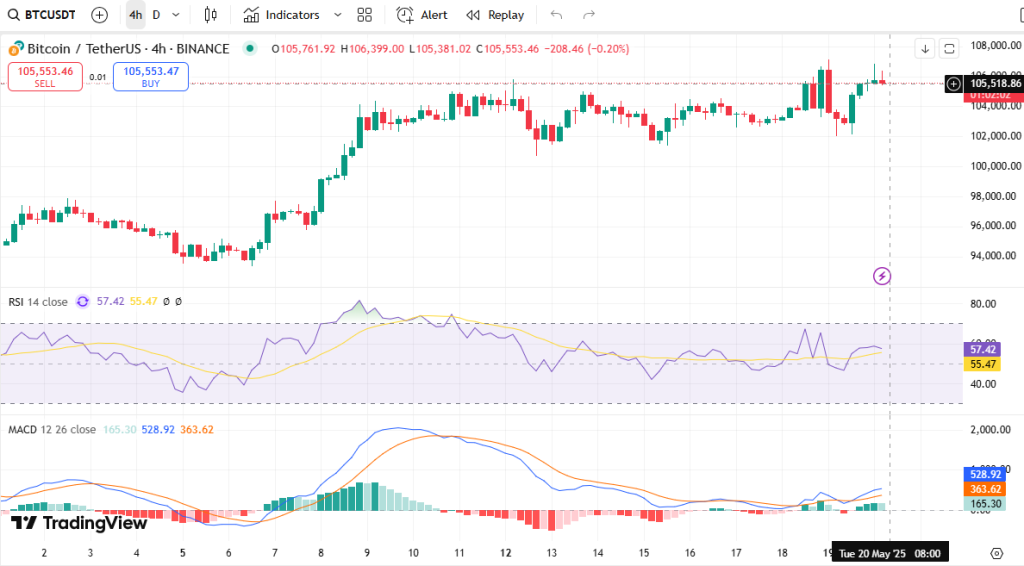Click the redo arrow
1024x566 pixels.
(589, 15)
